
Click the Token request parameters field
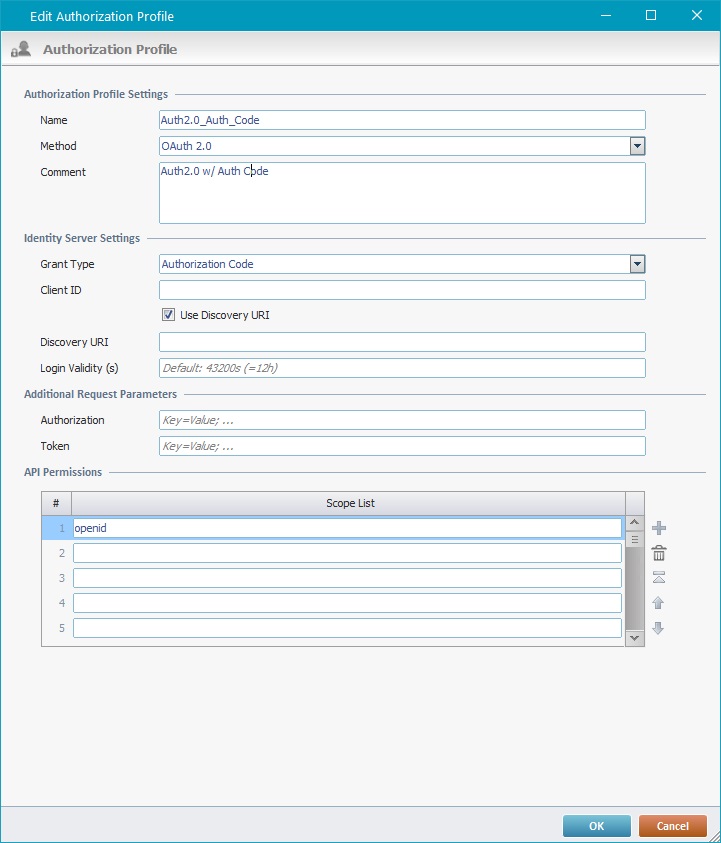tap(402, 446)
